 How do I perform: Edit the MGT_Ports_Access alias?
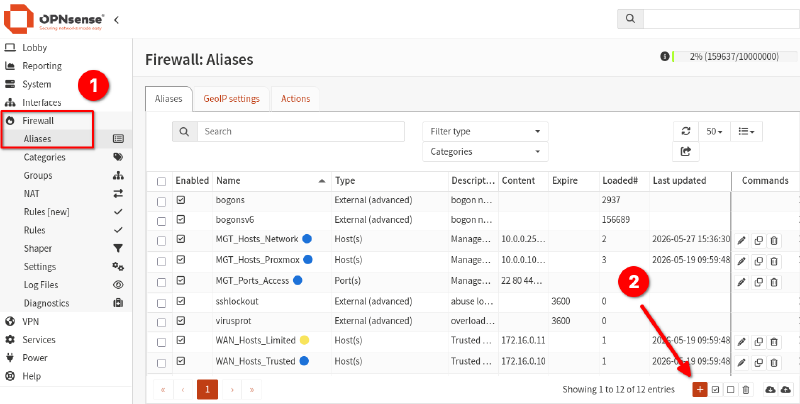coord(741,282)
